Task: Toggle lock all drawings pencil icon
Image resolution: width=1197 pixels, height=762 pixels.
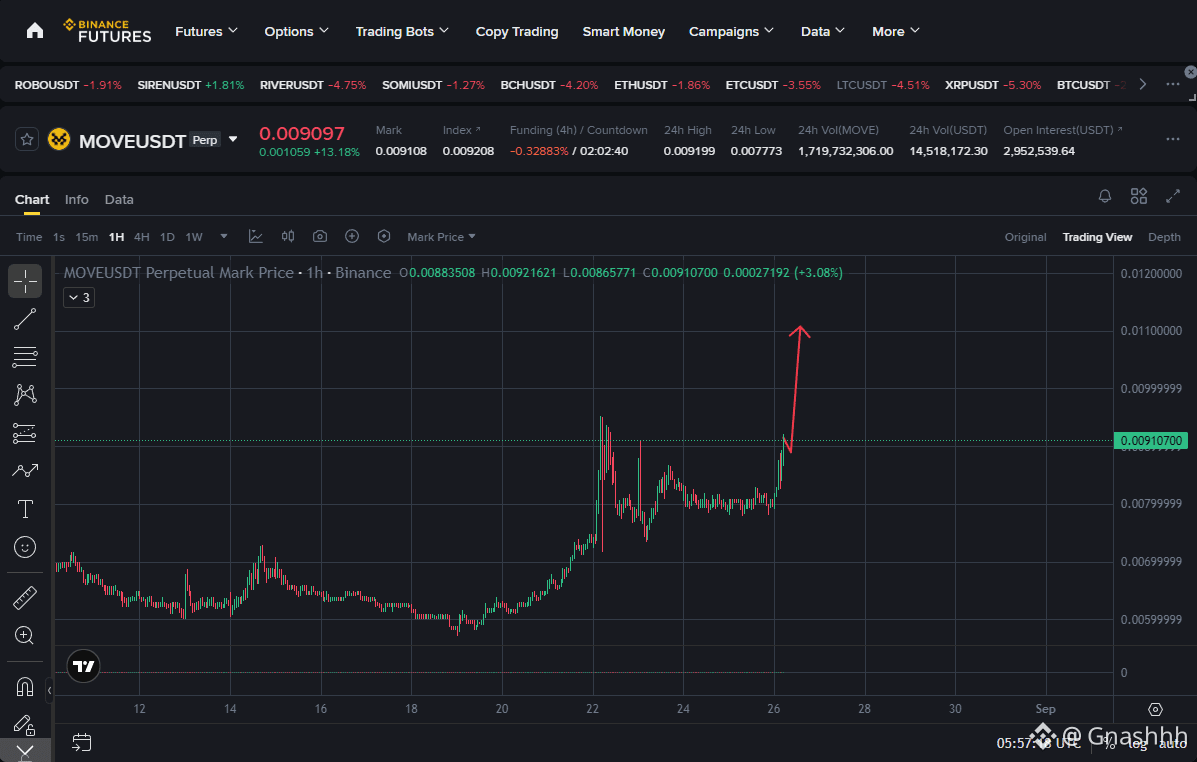Action: [25, 724]
